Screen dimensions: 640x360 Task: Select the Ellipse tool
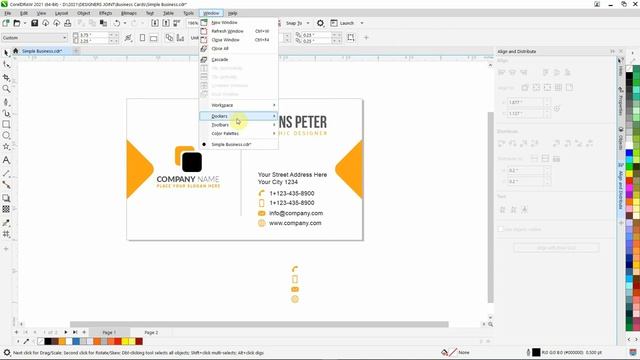pyautogui.click(x=6, y=136)
